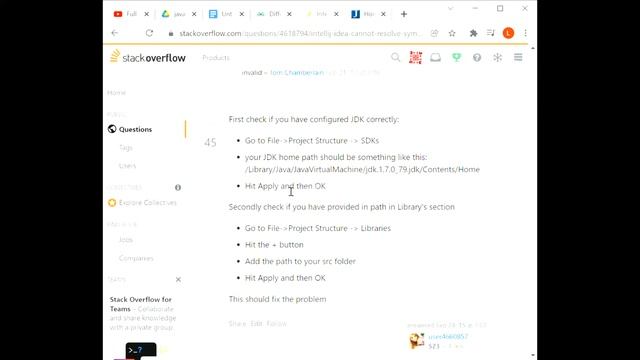Click the site padlock icon

click(171, 33)
